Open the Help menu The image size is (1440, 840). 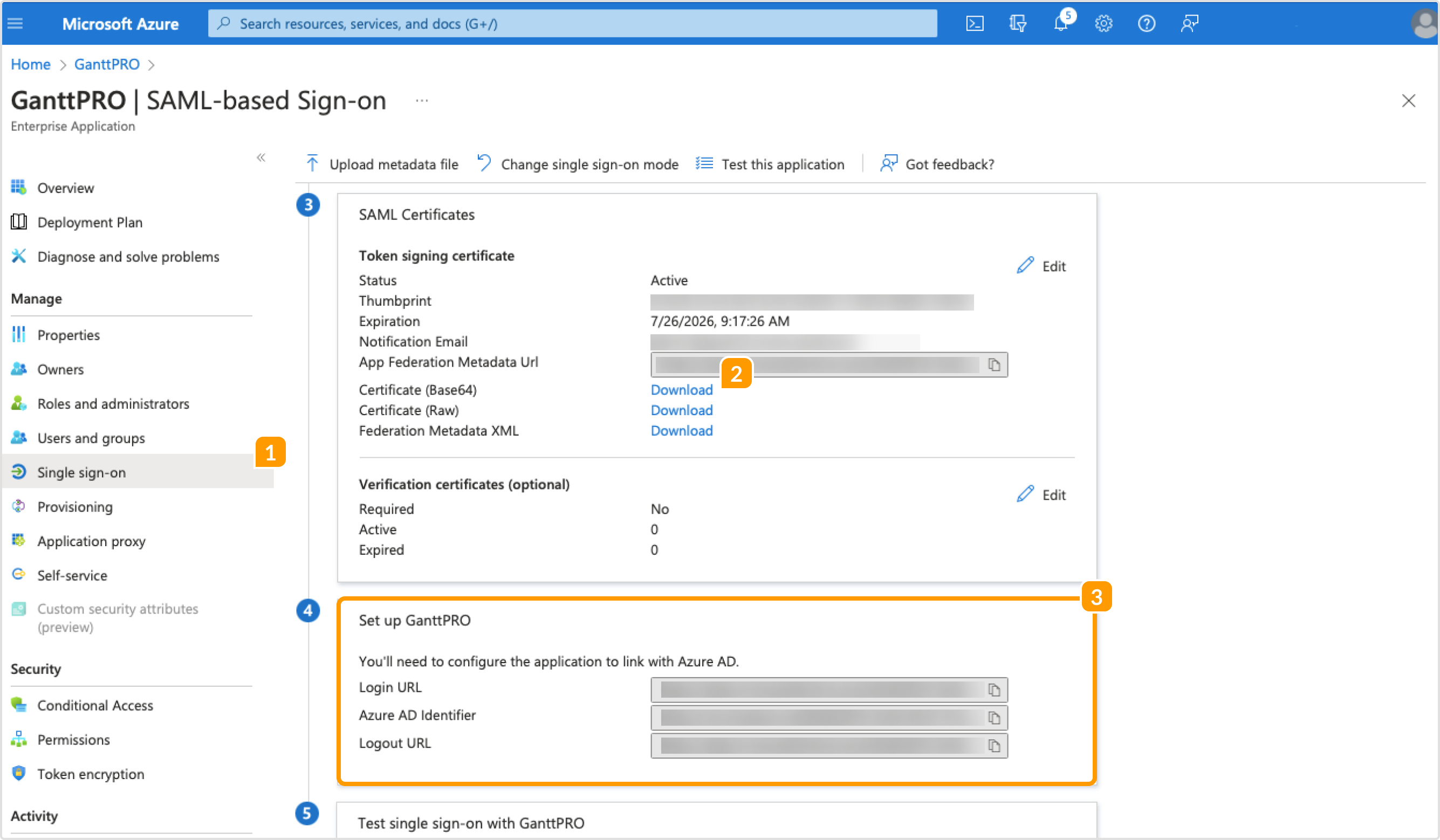coord(1146,23)
